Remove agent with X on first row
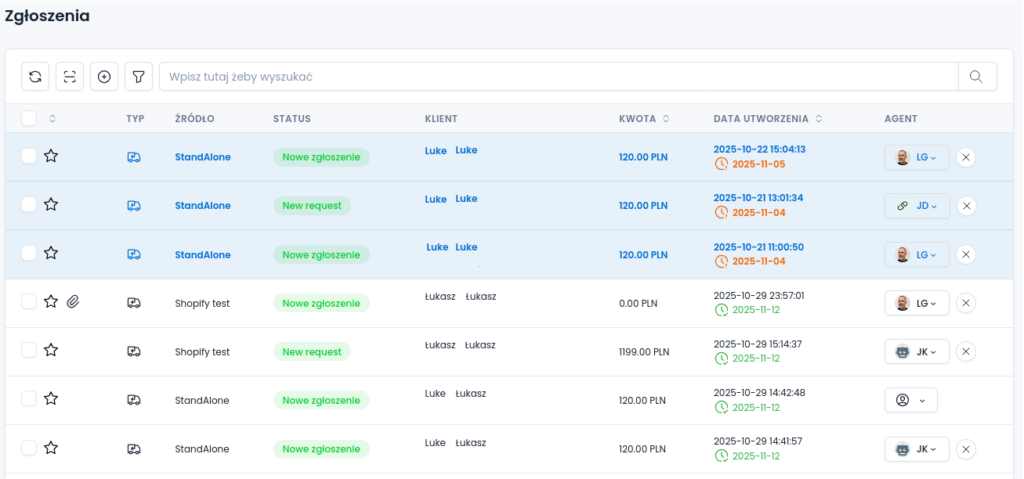This screenshot has height=479, width=1024. coord(965,157)
